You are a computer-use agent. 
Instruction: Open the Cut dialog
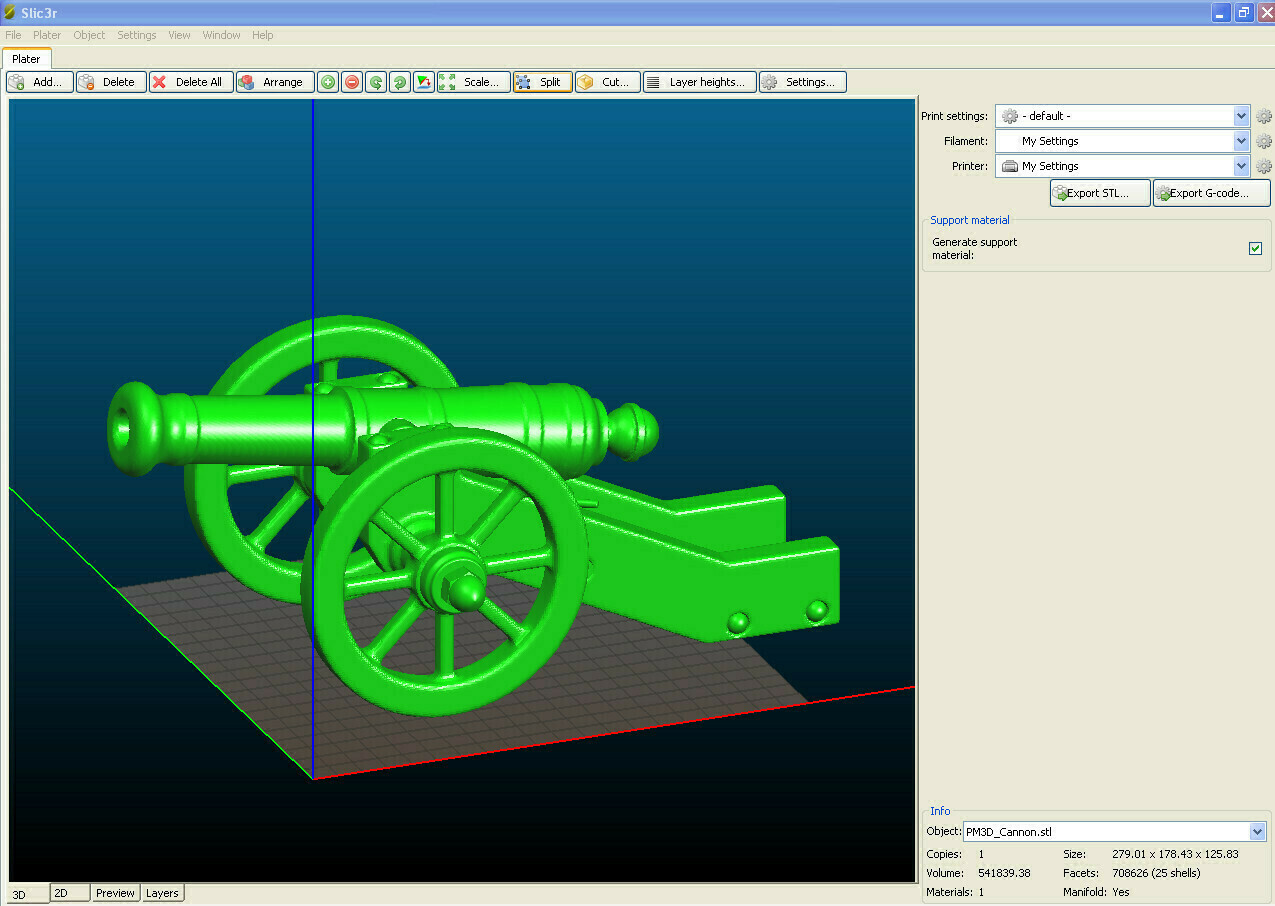coord(607,82)
